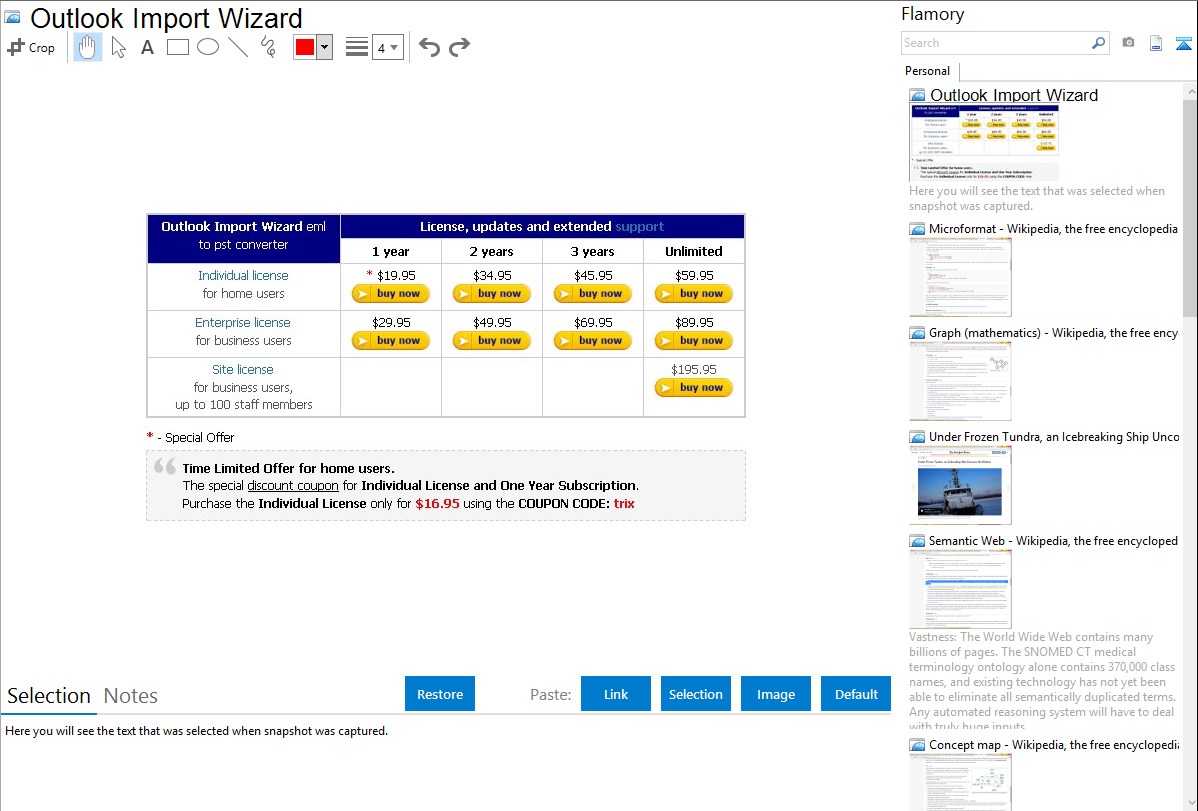The width and height of the screenshot is (1198, 811).
Task: Click the discount coupon link
Action: click(293, 485)
